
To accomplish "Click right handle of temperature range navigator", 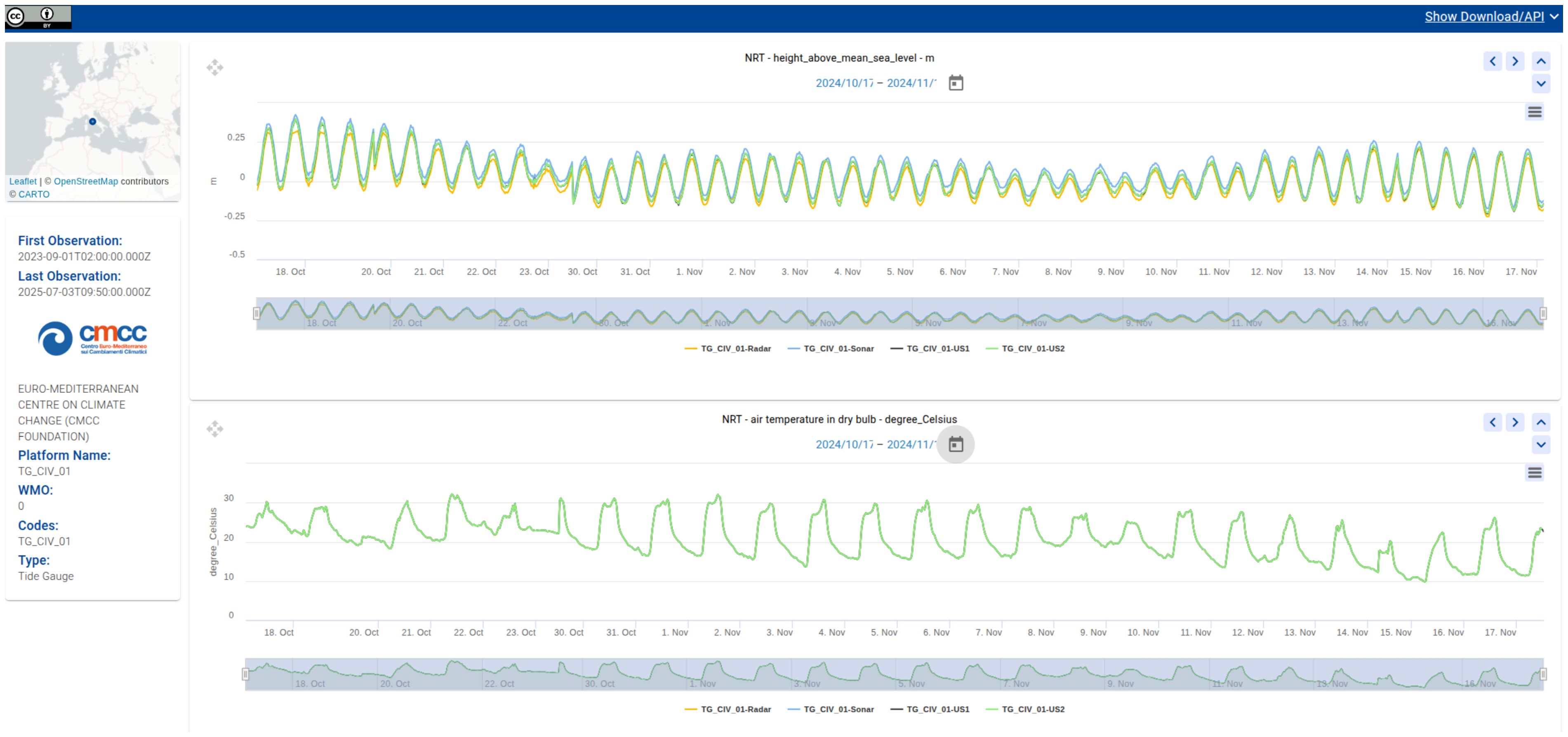I will coord(1543,673).
